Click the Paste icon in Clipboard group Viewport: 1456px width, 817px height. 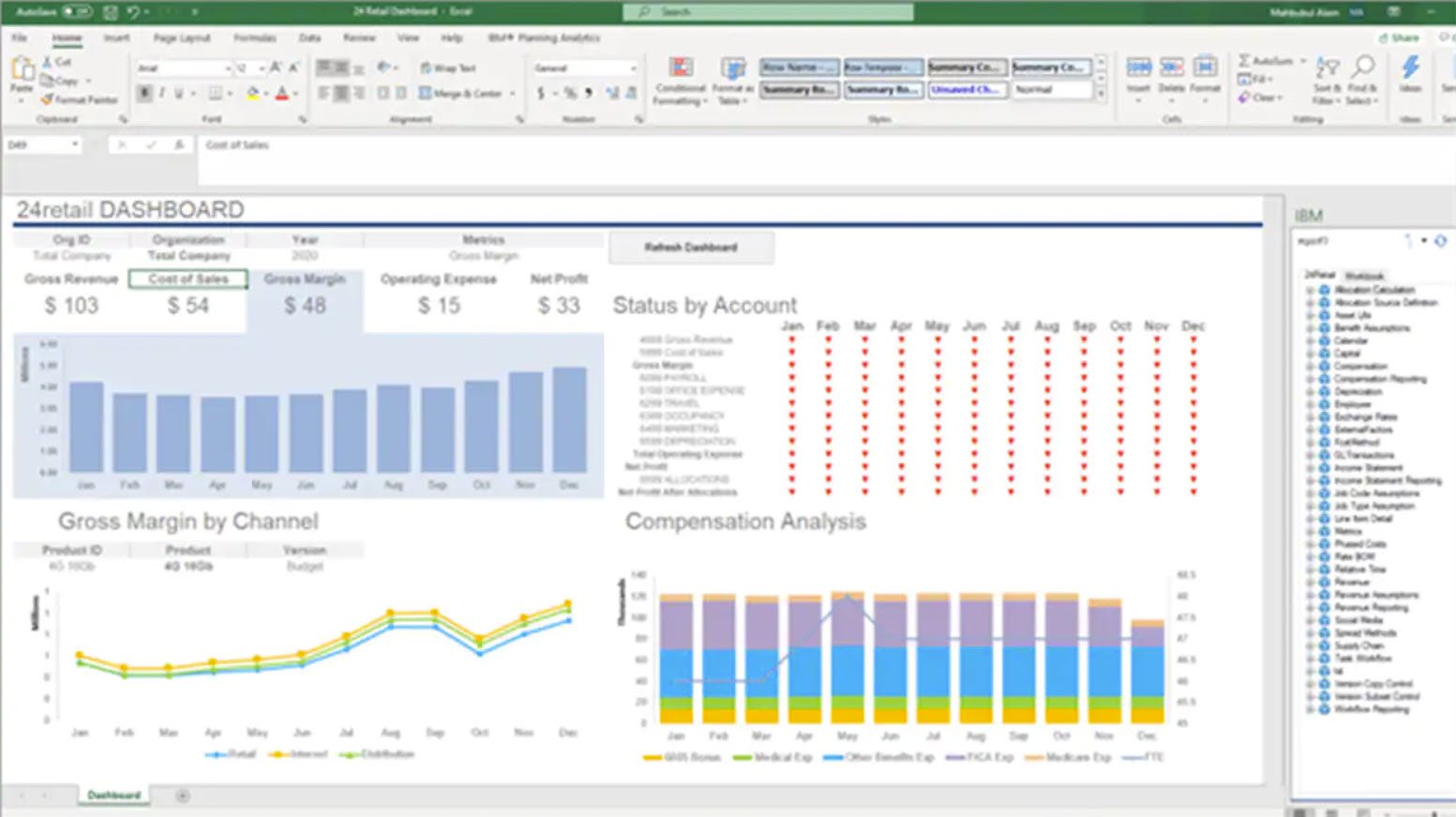click(22, 68)
